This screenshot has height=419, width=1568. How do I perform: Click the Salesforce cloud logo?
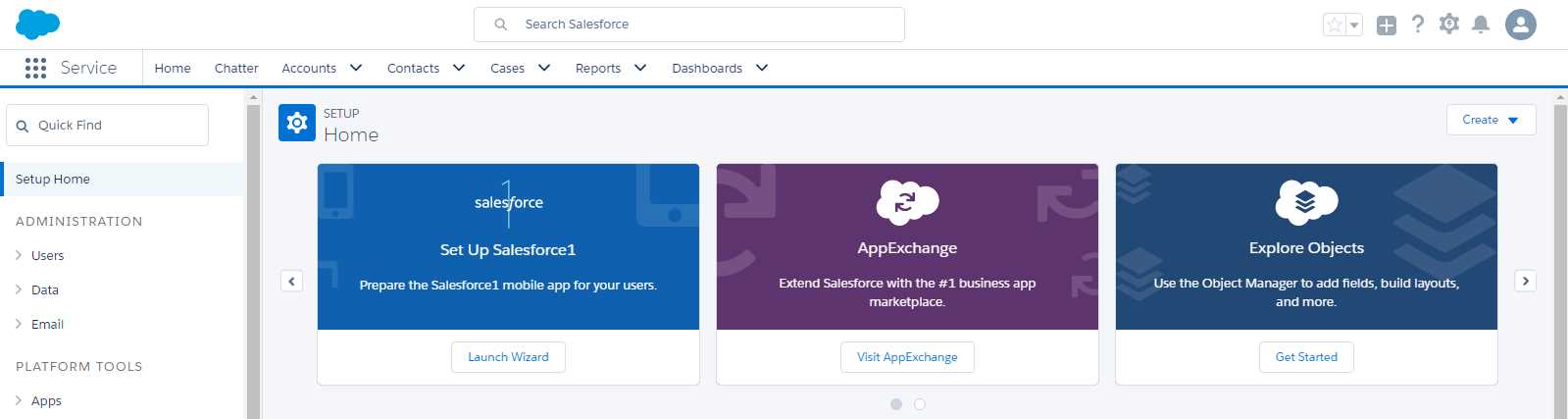[x=37, y=24]
